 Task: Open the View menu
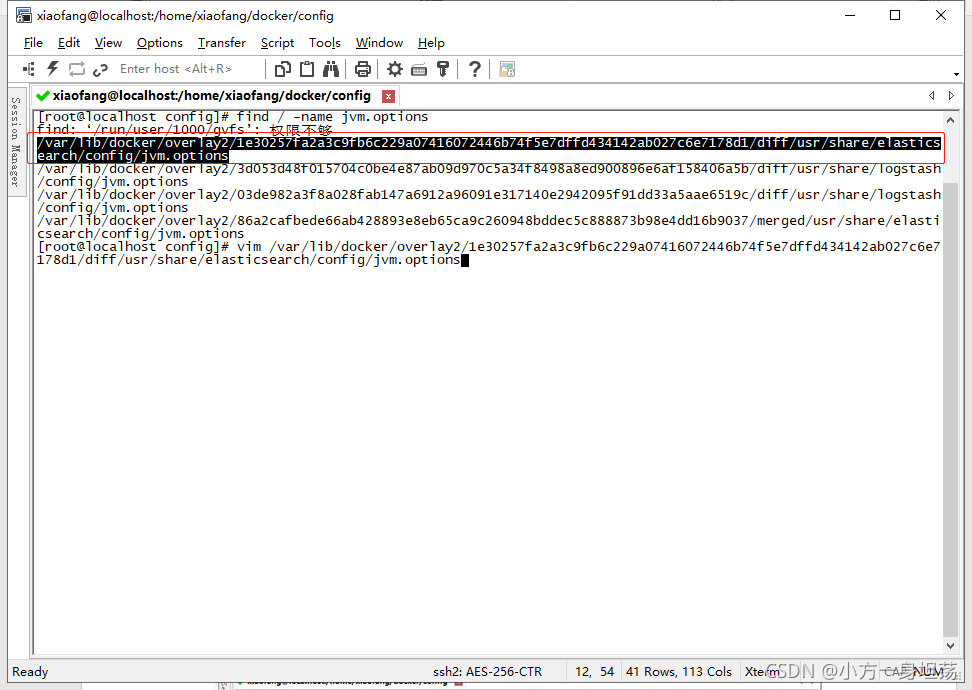(x=108, y=43)
